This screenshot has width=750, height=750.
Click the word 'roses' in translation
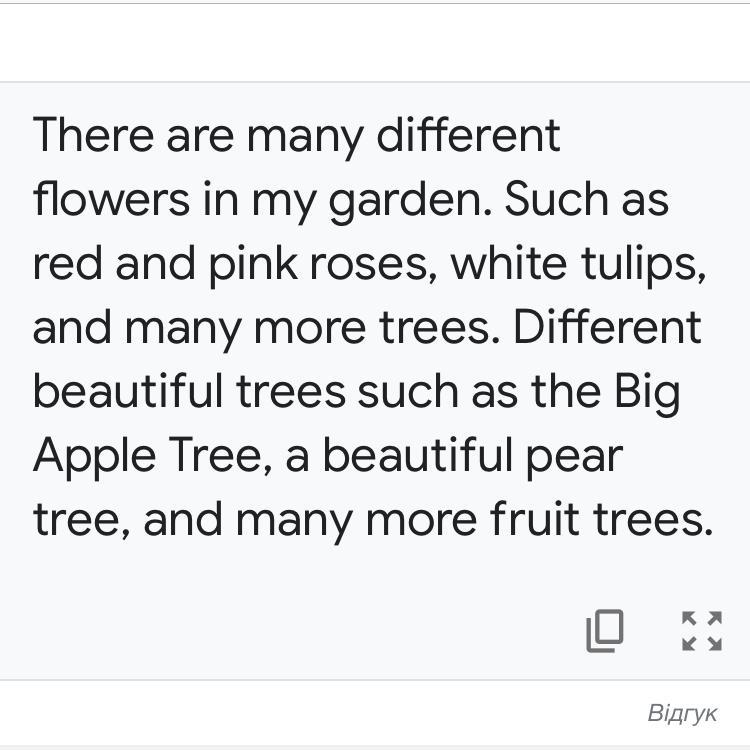[377, 263]
